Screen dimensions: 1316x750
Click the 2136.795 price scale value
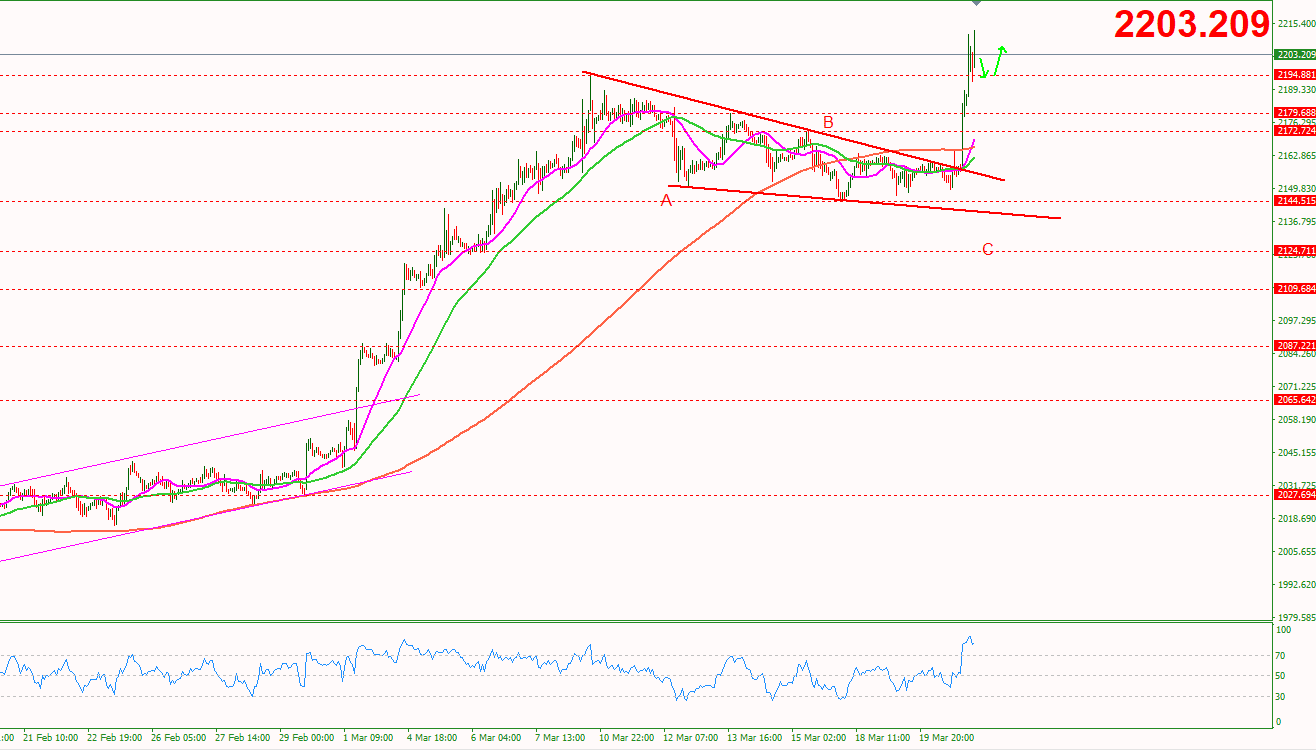pyautogui.click(x=1296, y=222)
